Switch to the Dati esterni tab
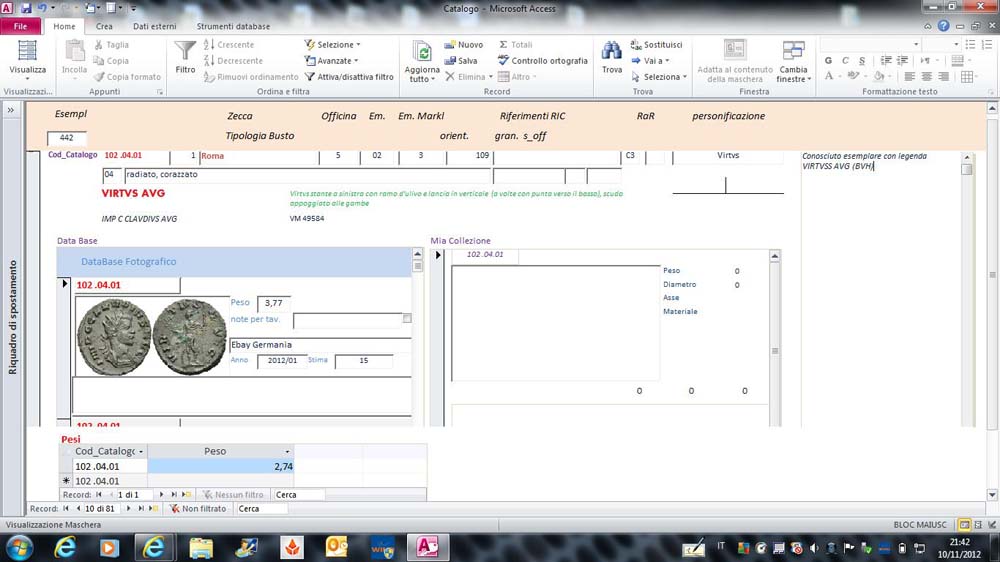 tap(154, 26)
